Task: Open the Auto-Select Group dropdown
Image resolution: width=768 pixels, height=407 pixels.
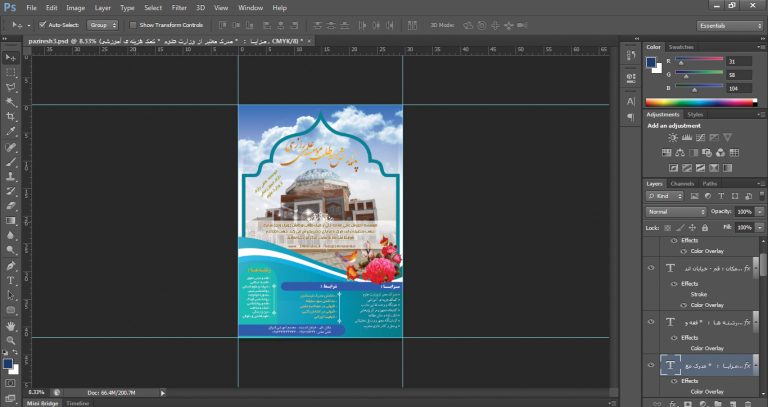Action: point(102,24)
